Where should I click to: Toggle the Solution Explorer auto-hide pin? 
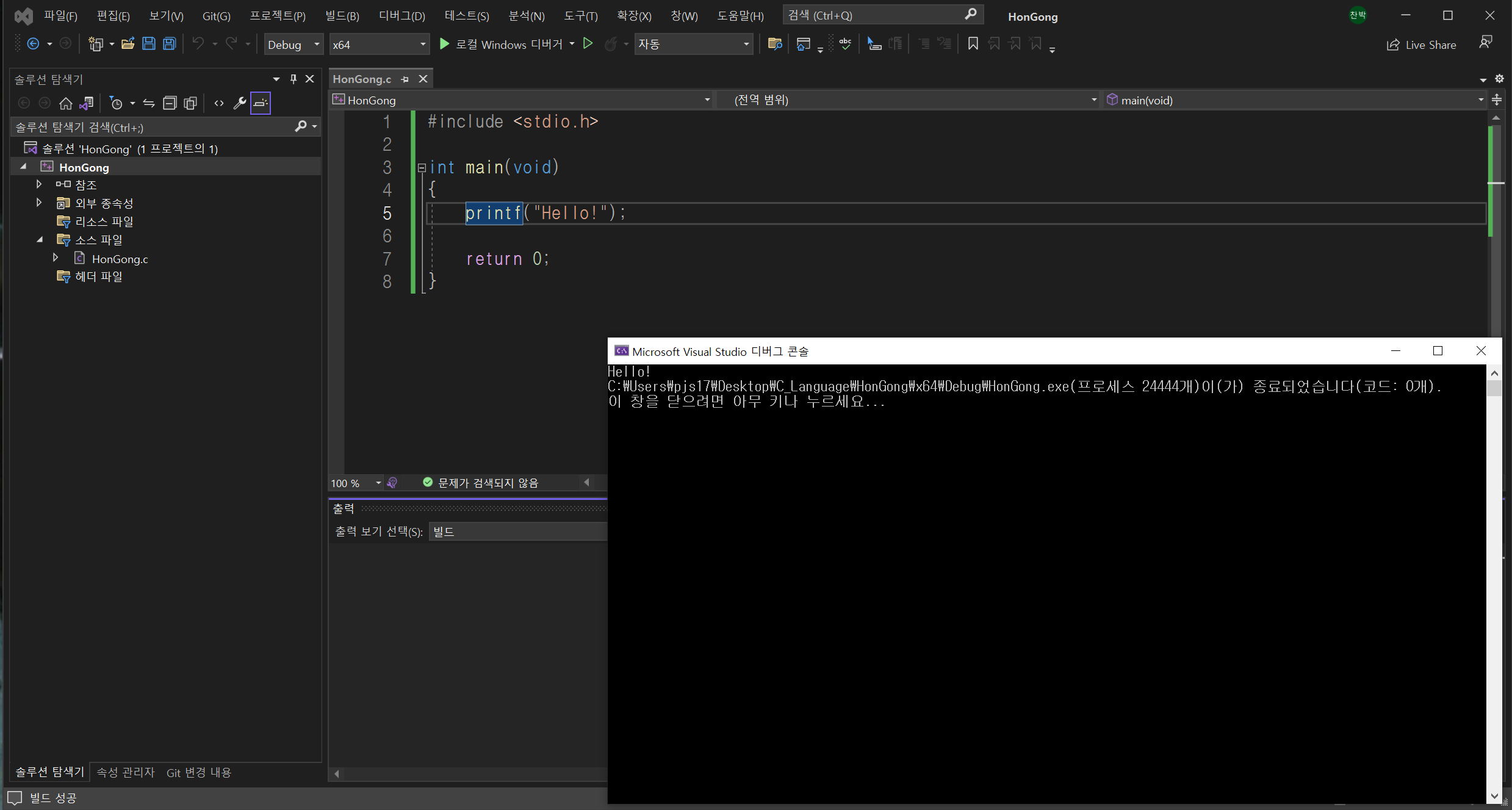(x=293, y=79)
